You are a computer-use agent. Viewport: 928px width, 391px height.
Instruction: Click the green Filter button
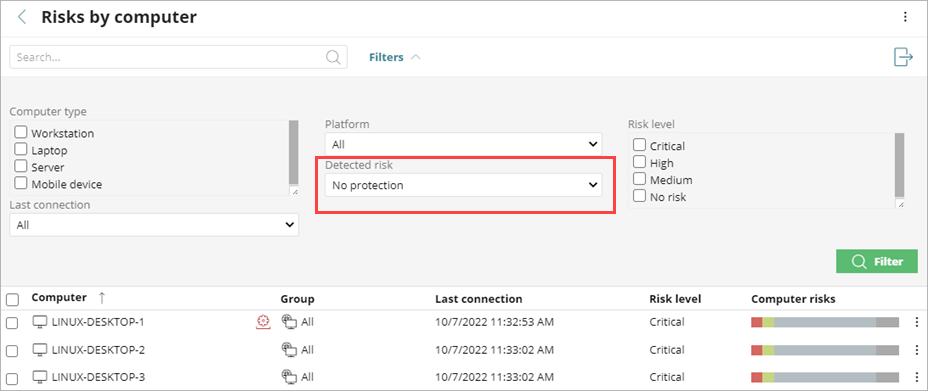click(877, 261)
